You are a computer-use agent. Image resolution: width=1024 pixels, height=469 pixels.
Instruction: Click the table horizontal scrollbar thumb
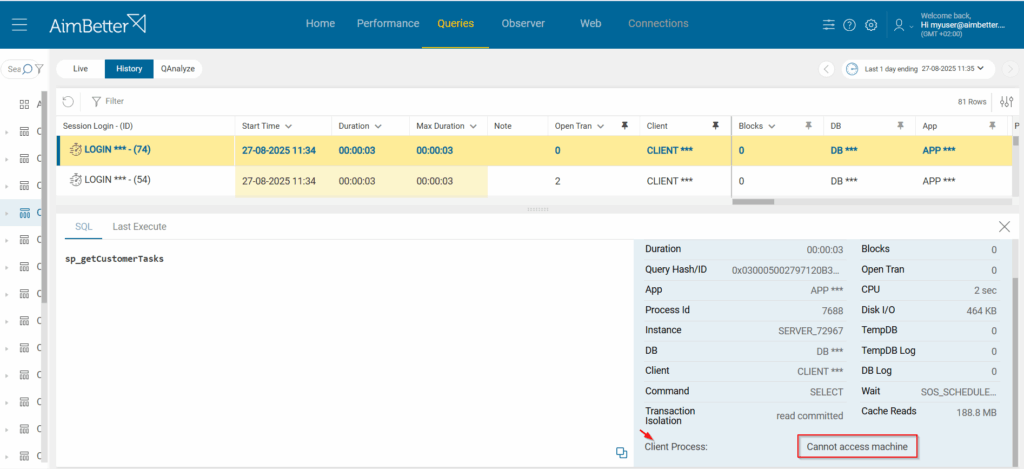coord(753,202)
